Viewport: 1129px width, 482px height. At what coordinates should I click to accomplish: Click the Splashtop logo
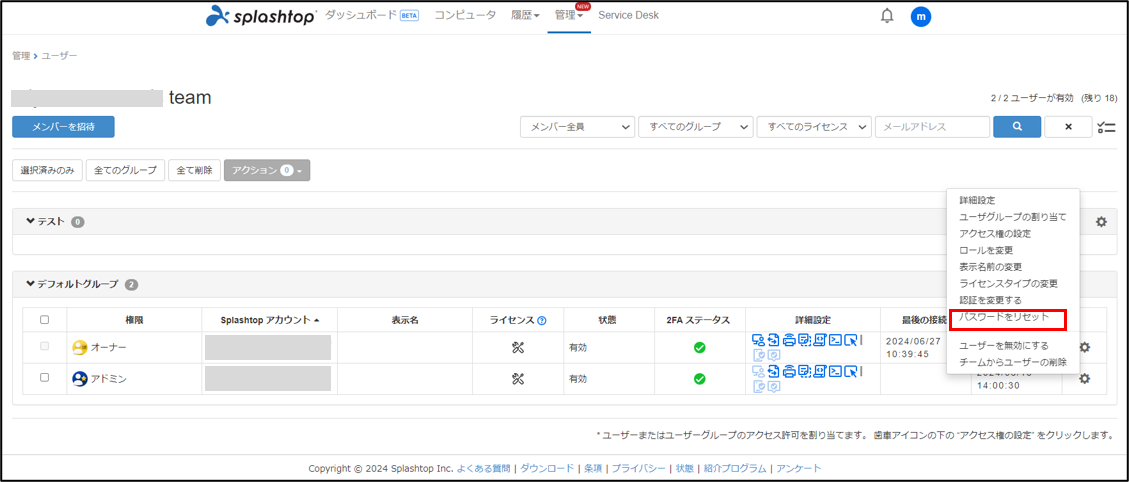pos(261,16)
